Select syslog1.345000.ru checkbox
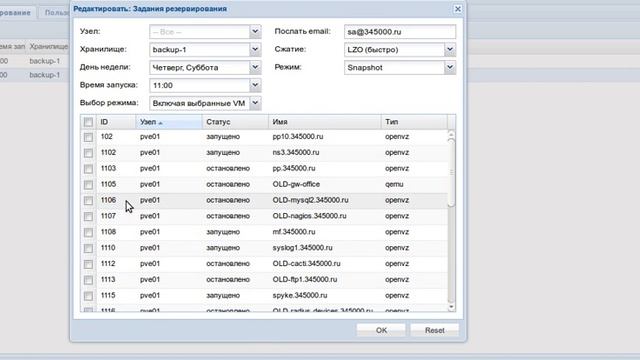 [88, 249]
